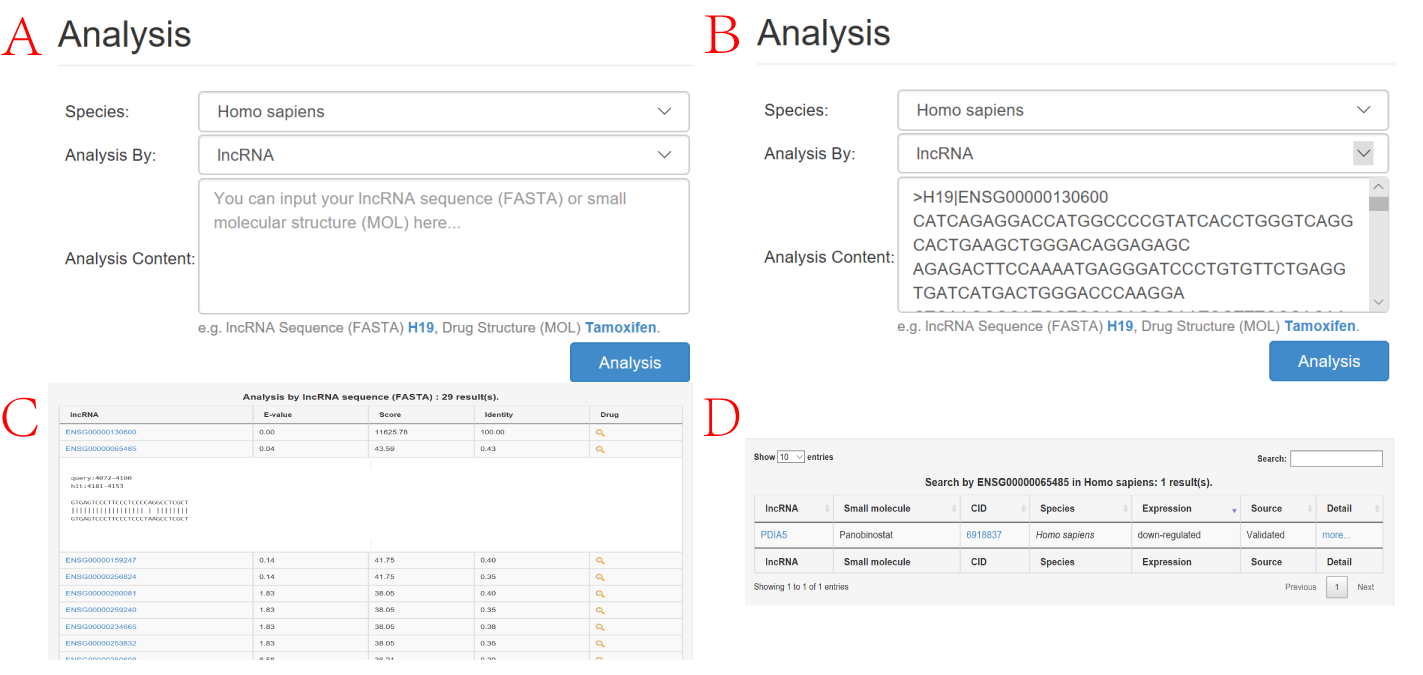This screenshot has height=675, width=1423.
Task: Open Species dropdown in panel B
Action: point(1143,110)
